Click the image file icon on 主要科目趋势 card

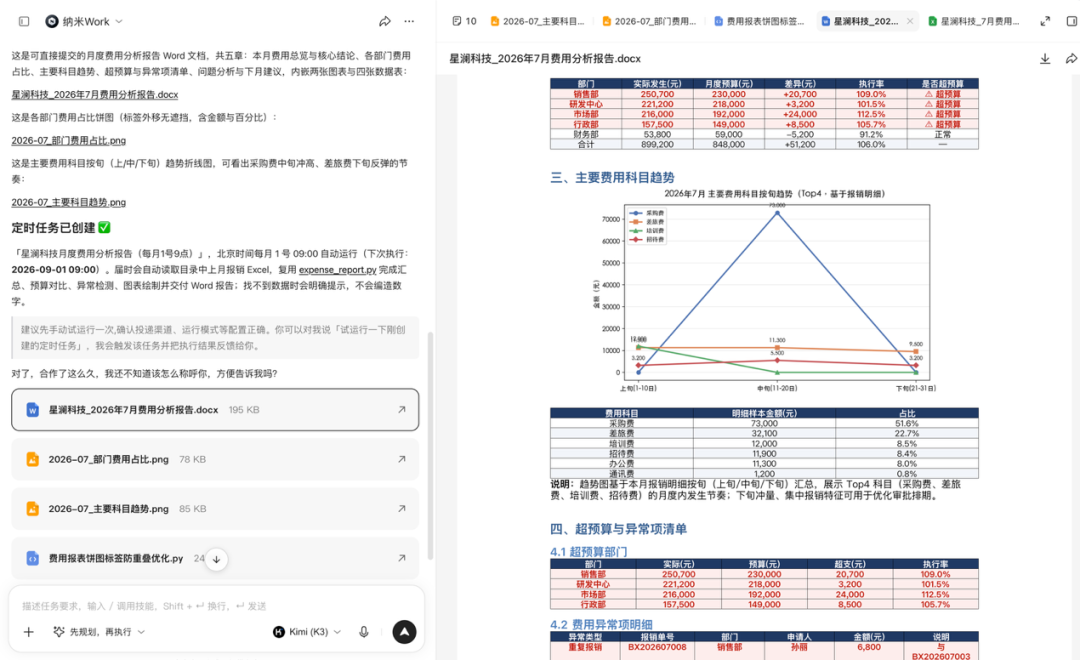coord(32,509)
